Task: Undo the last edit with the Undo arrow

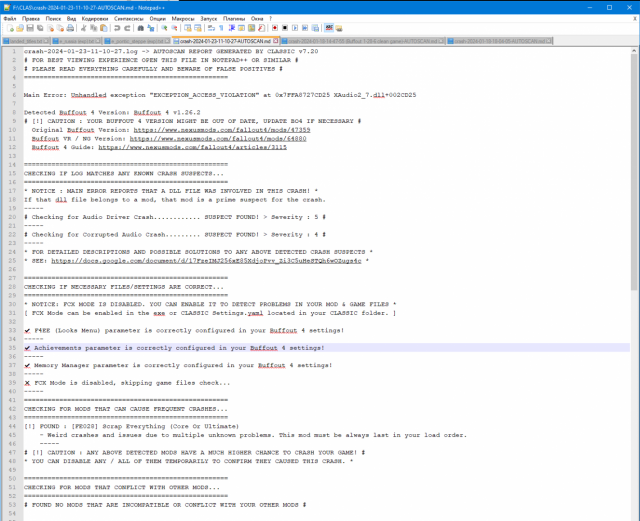Action: [x=117, y=28]
